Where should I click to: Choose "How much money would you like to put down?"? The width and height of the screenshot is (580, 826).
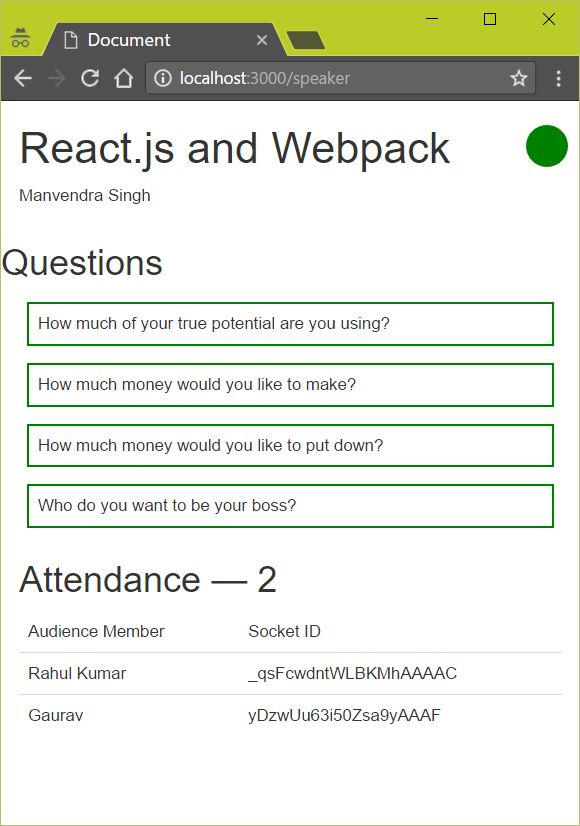click(290, 446)
